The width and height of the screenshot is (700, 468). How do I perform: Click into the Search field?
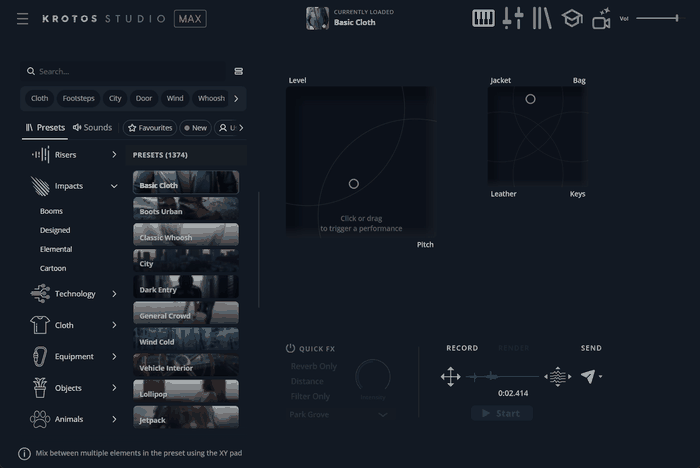pos(123,71)
